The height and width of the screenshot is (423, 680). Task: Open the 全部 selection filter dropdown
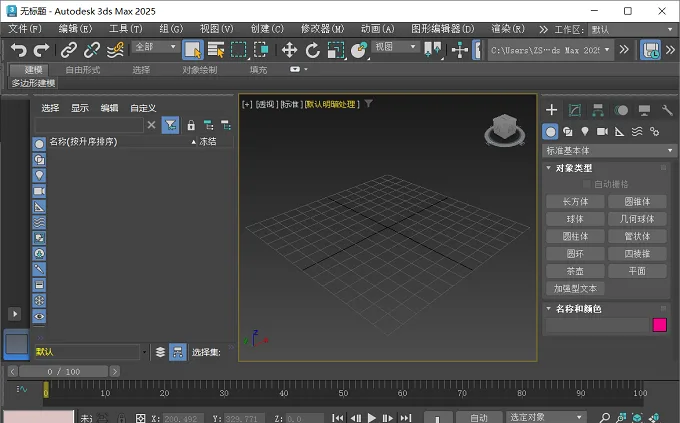156,46
